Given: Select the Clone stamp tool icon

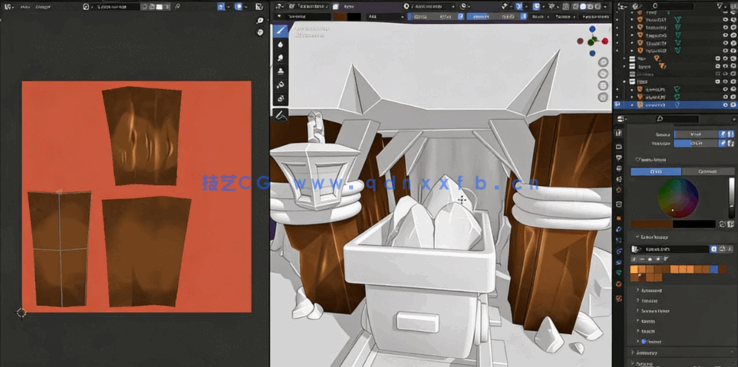Looking at the screenshot, I should (281, 72).
